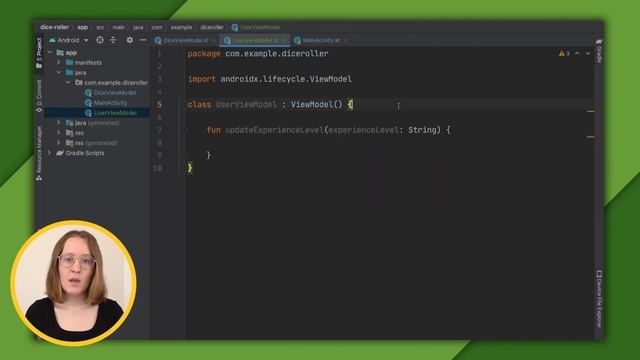Open the Android view dropdown
The height and width of the screenshot is (360, 640).
click(x=69, y=40)
